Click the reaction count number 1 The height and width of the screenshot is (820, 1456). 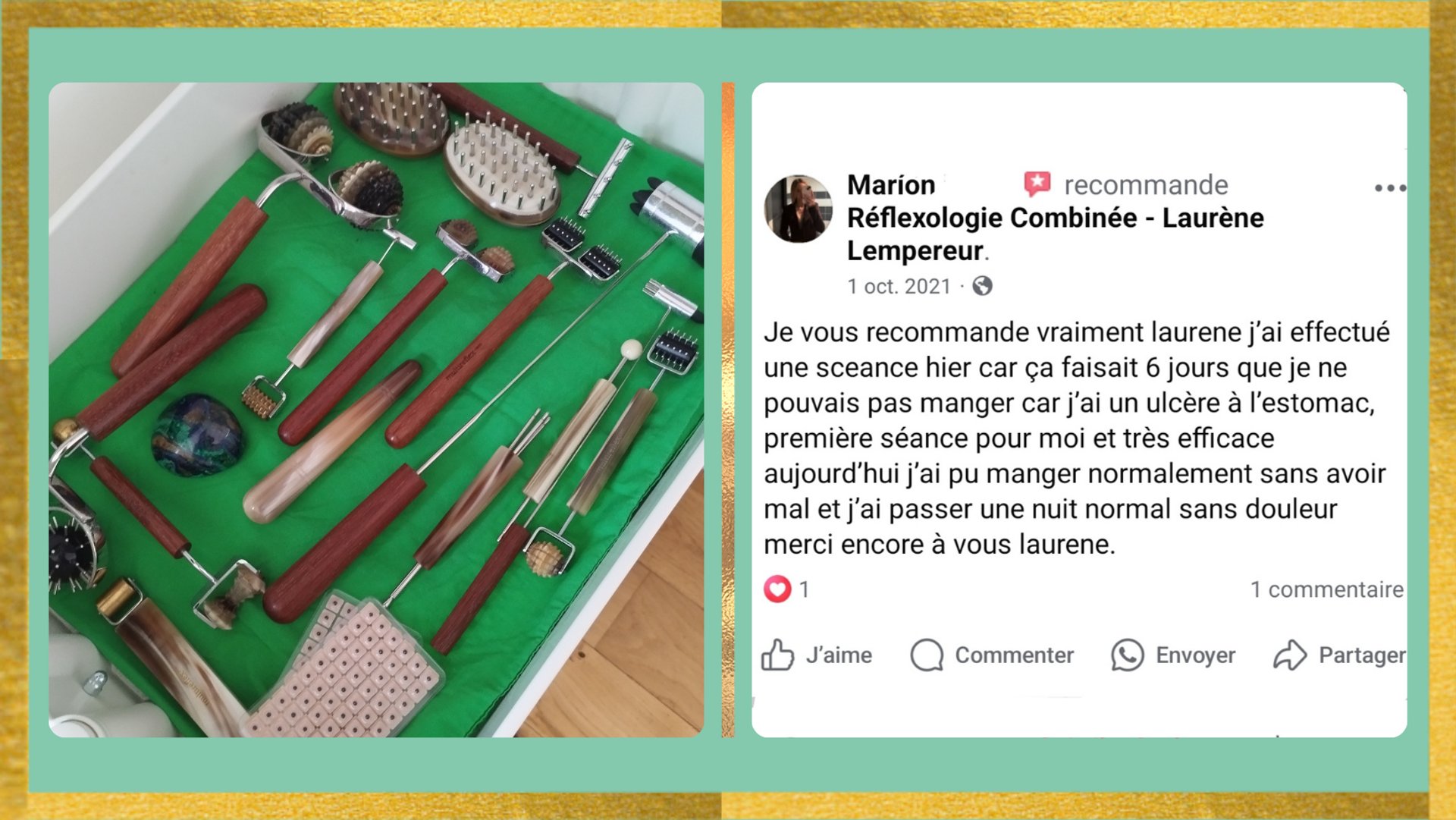point(804,589)
